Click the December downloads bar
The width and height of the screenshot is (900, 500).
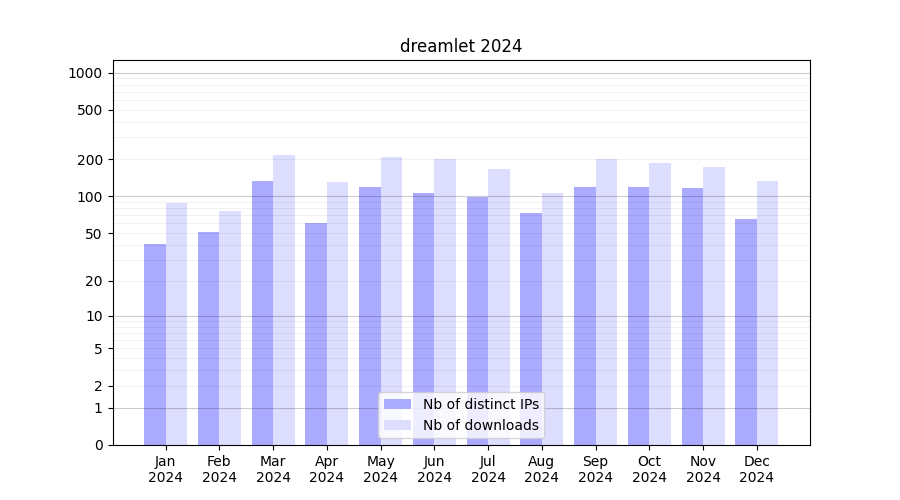point(767,313)
